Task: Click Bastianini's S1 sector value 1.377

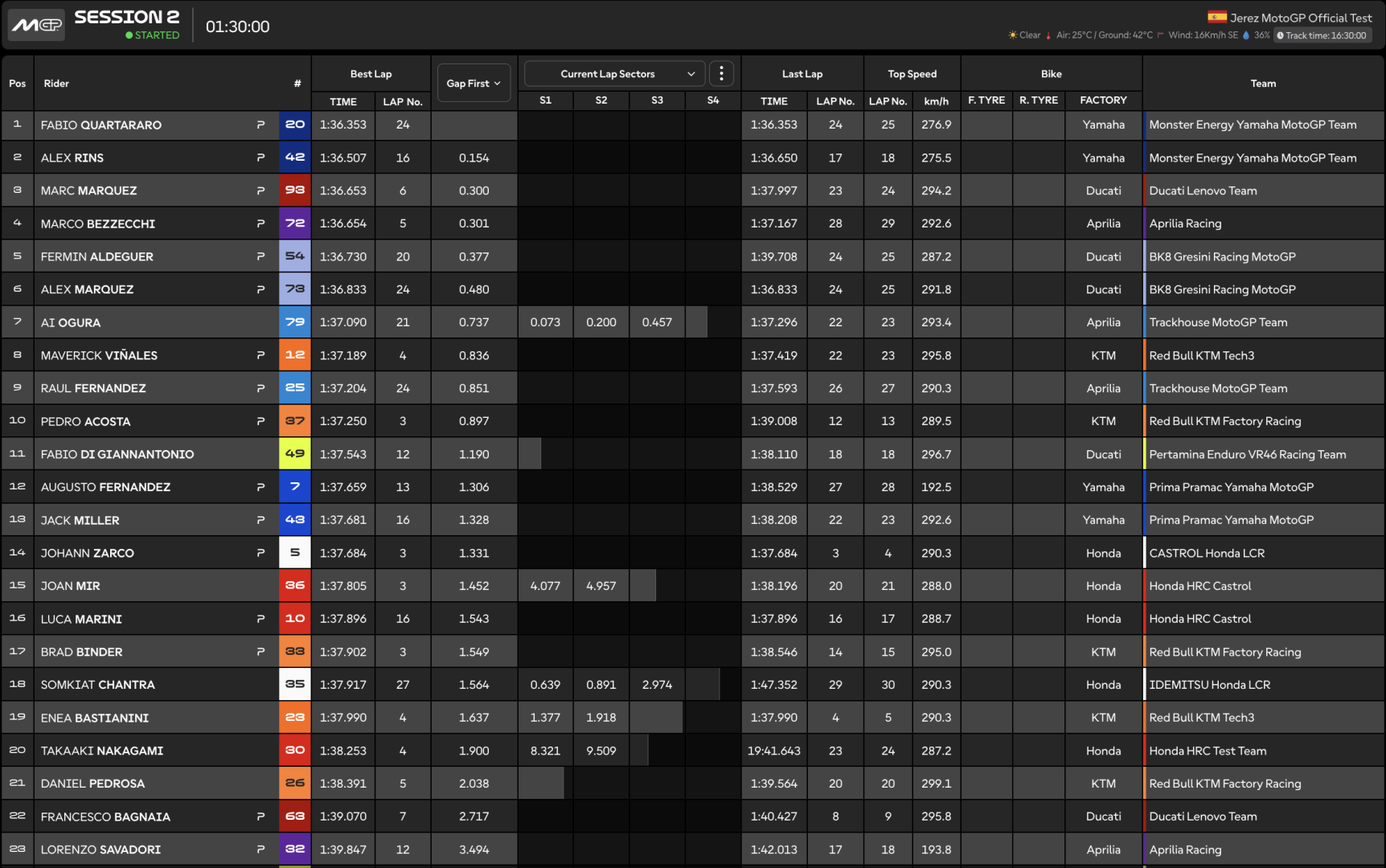Action: coord(545,718)
